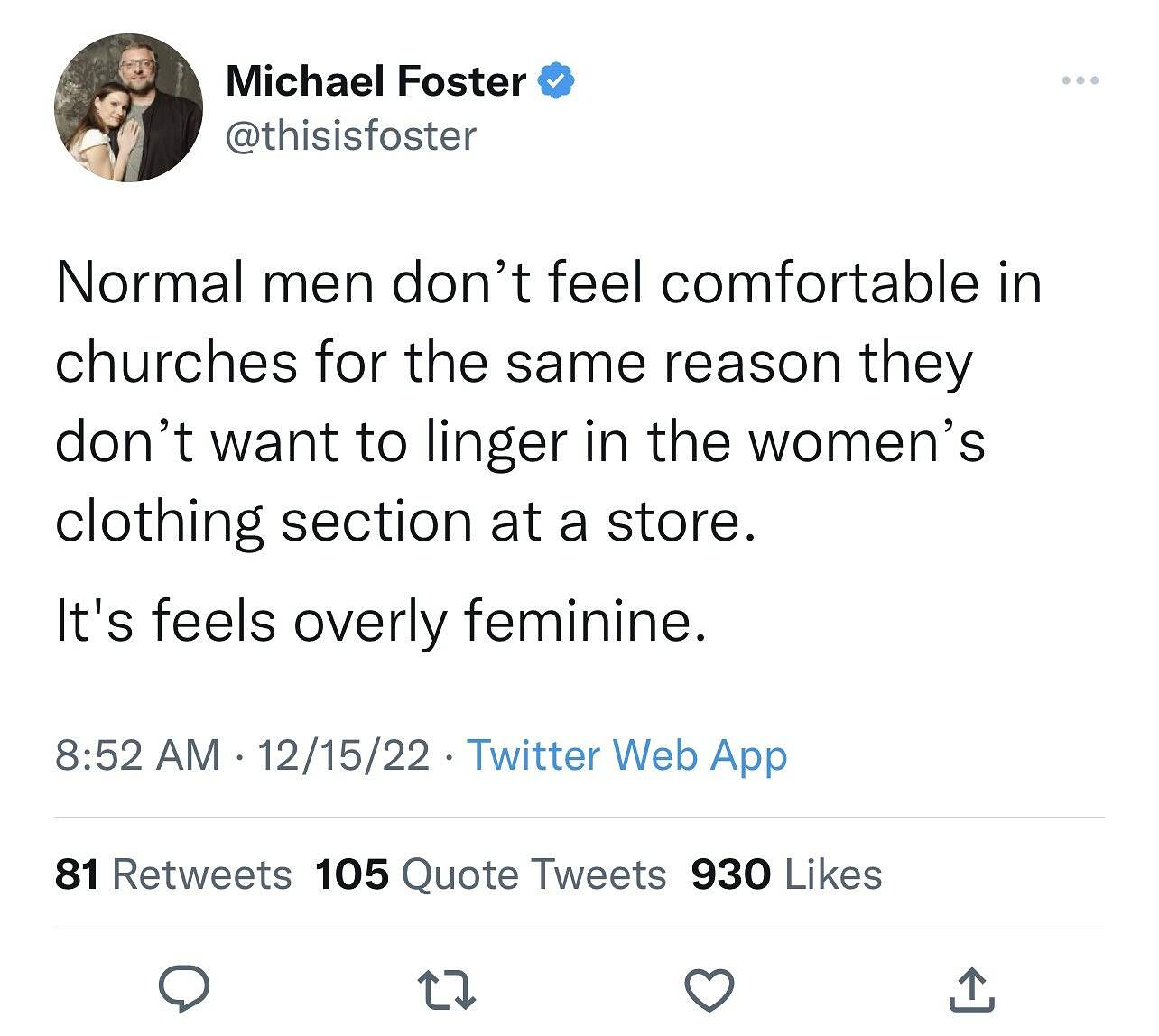This screenshot has width=1159, height=1036.
Task: Click the blue verified checkmark badge
Action: coord(557,81)
